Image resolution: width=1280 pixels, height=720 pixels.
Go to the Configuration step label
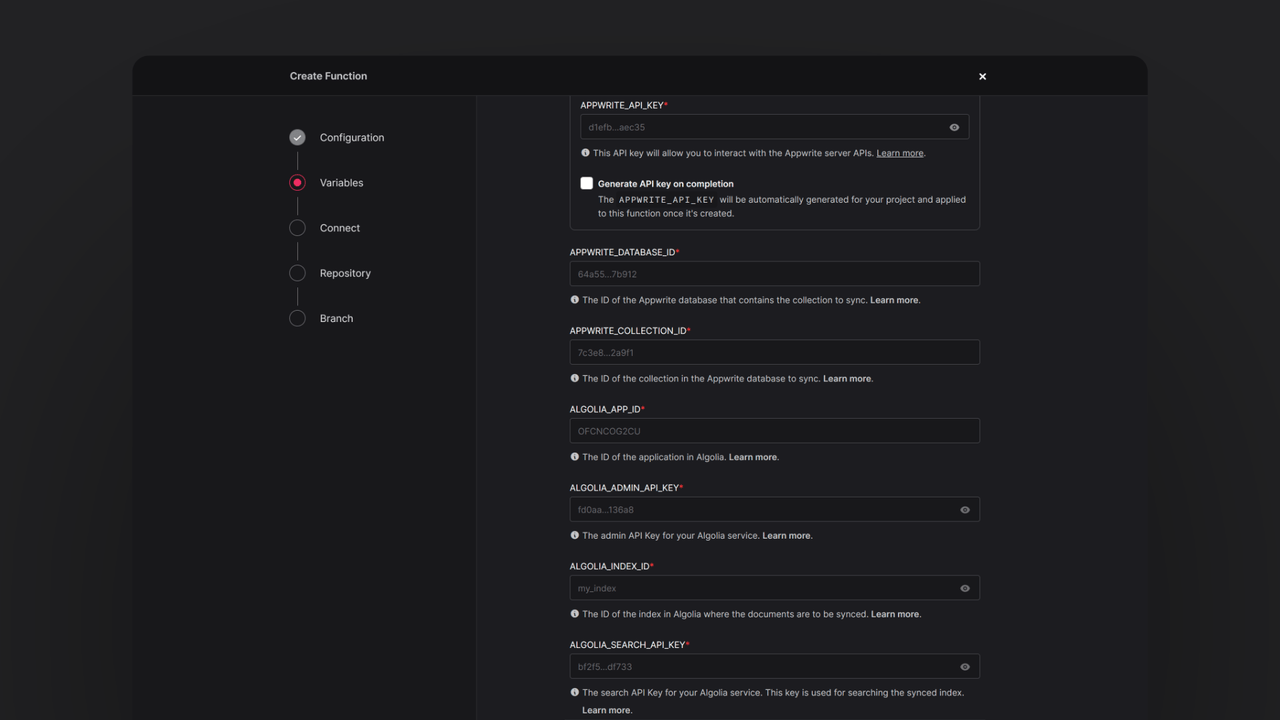(352, 138)
